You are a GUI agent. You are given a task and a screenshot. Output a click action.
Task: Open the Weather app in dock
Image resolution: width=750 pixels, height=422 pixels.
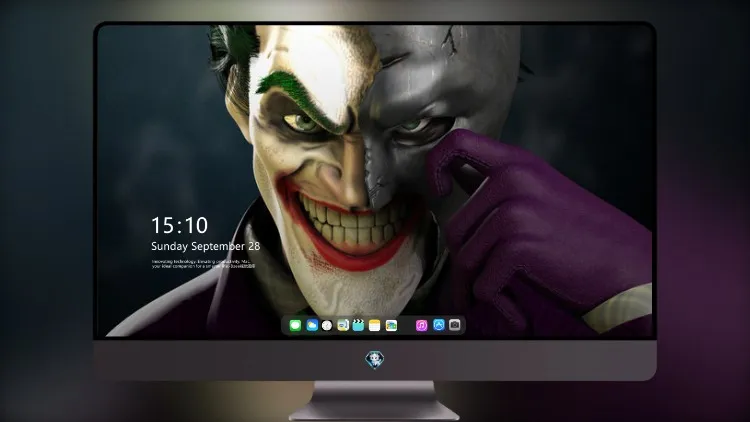[x=312, y=326]
